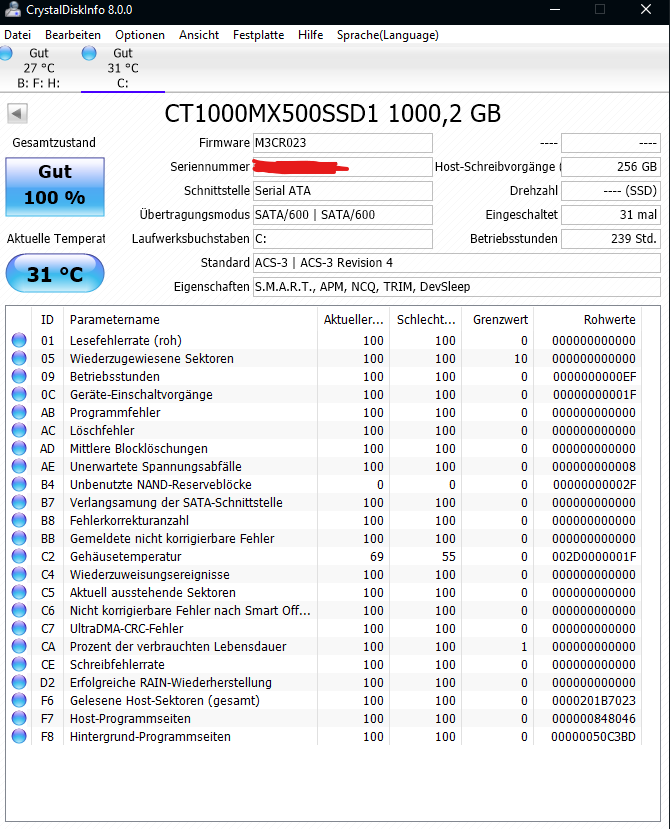The height and width of the screenshot is (829, 670).
Task: Click the ID column header
Action: tap(48, 319)
